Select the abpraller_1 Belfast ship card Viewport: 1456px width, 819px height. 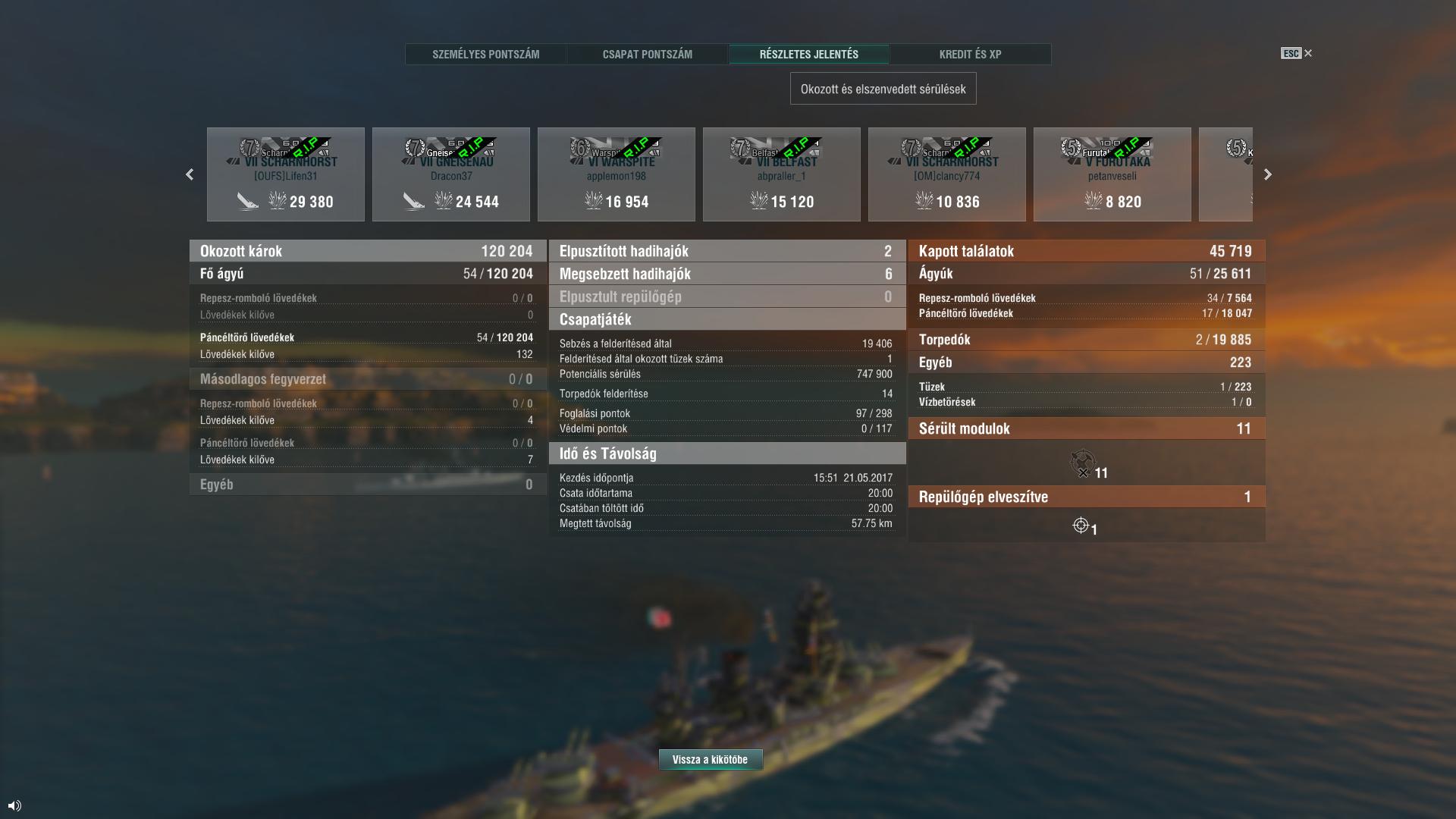pos(782,174)
